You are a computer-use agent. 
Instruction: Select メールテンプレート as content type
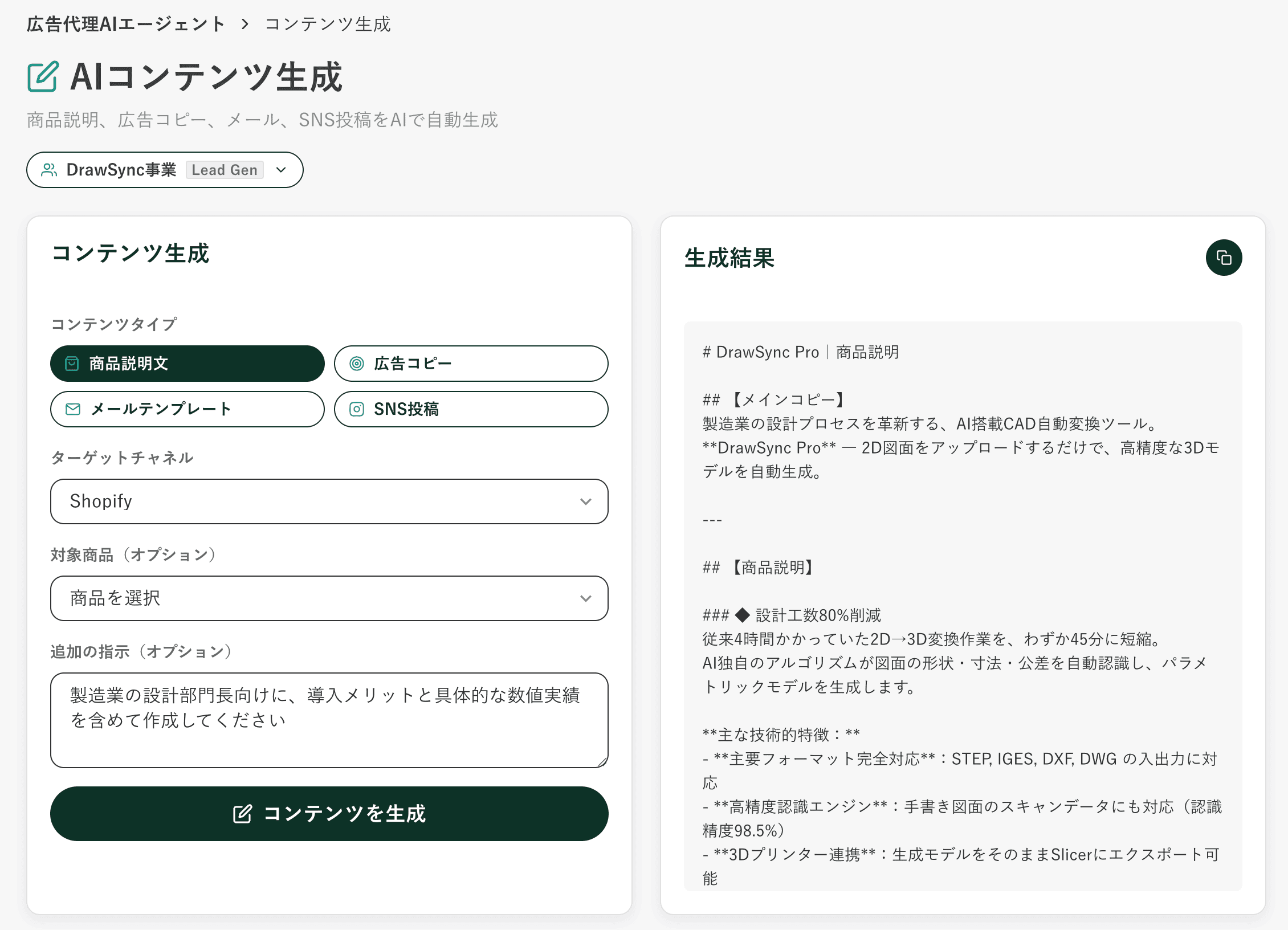187,409
